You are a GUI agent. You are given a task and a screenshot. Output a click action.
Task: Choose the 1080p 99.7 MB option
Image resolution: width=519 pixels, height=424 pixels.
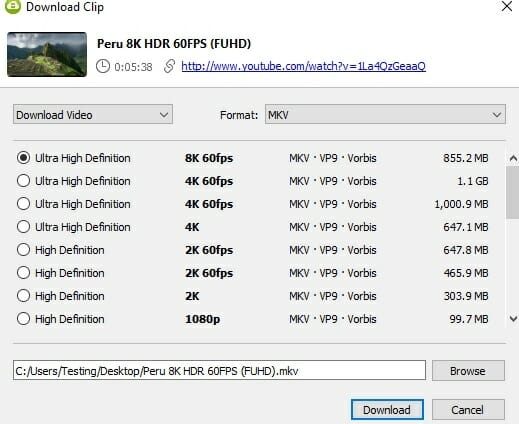pos(23,319)
